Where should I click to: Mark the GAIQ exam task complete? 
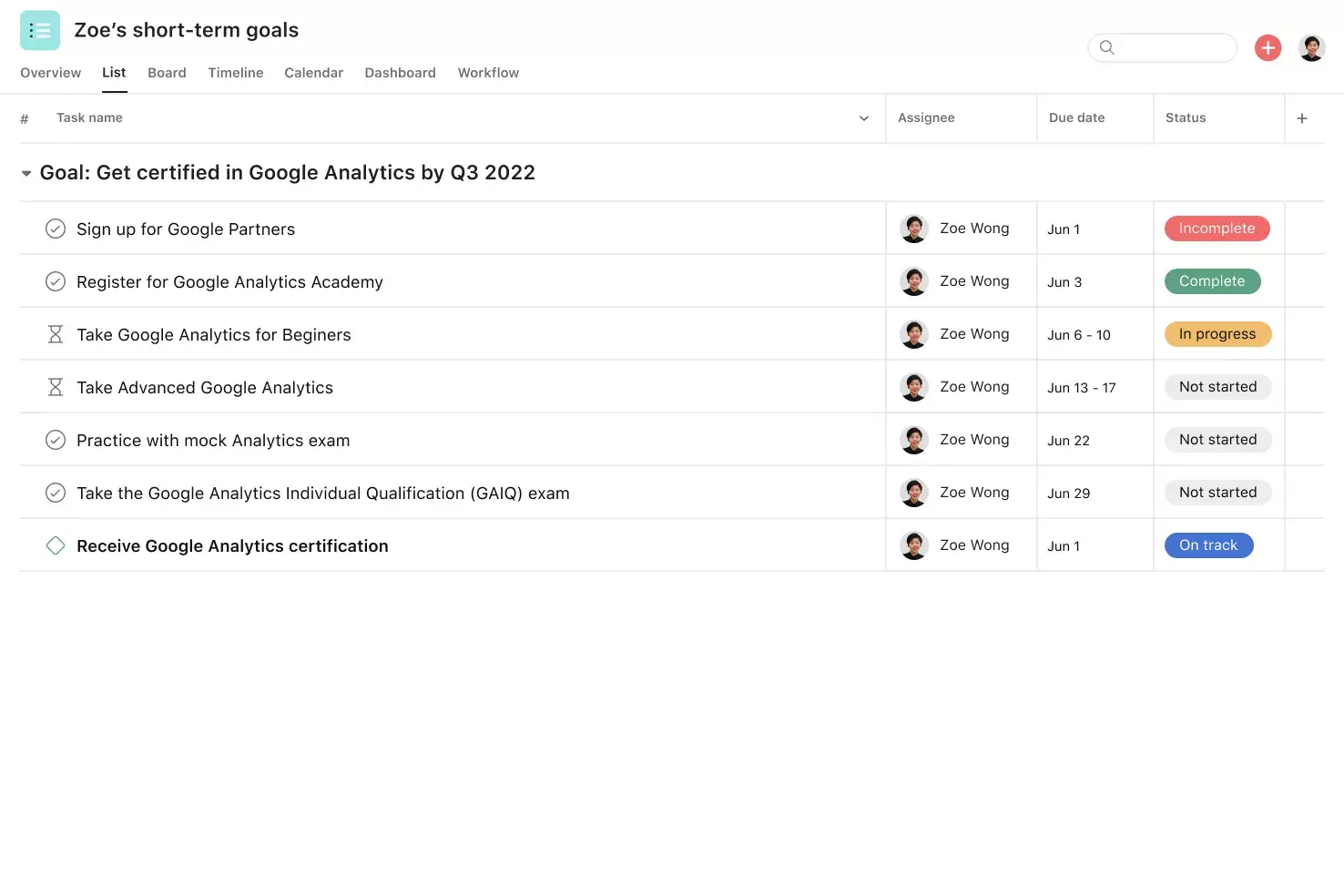point(56,493)
